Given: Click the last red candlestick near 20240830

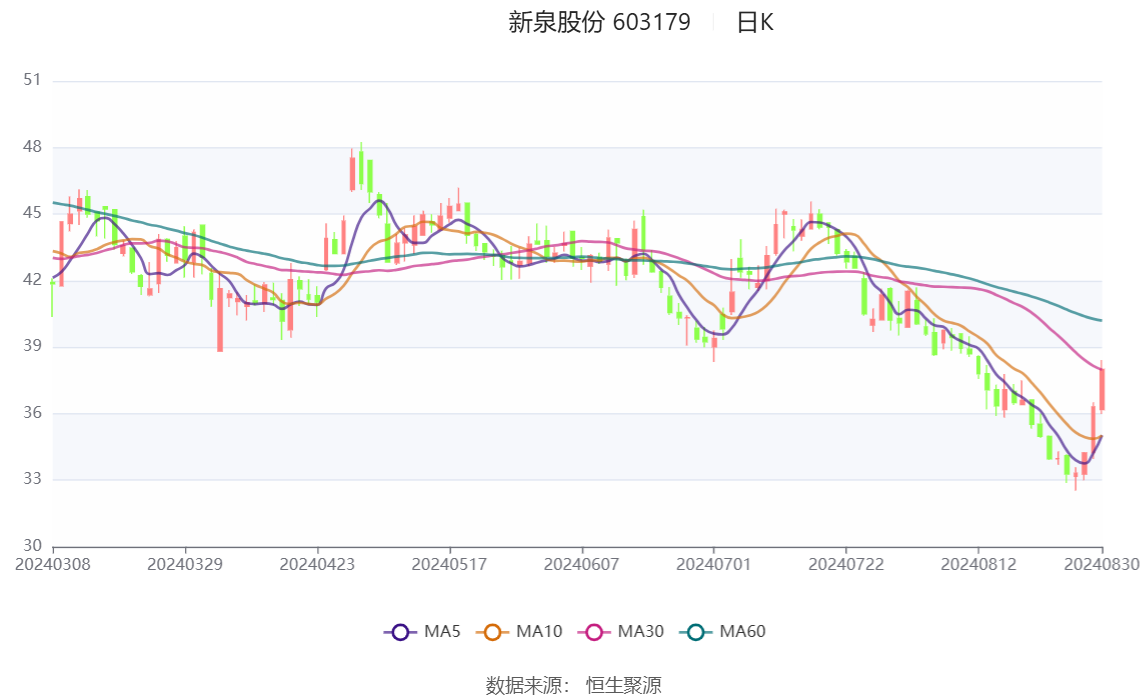Looking at the screenshot, I should coord(1102,389).
